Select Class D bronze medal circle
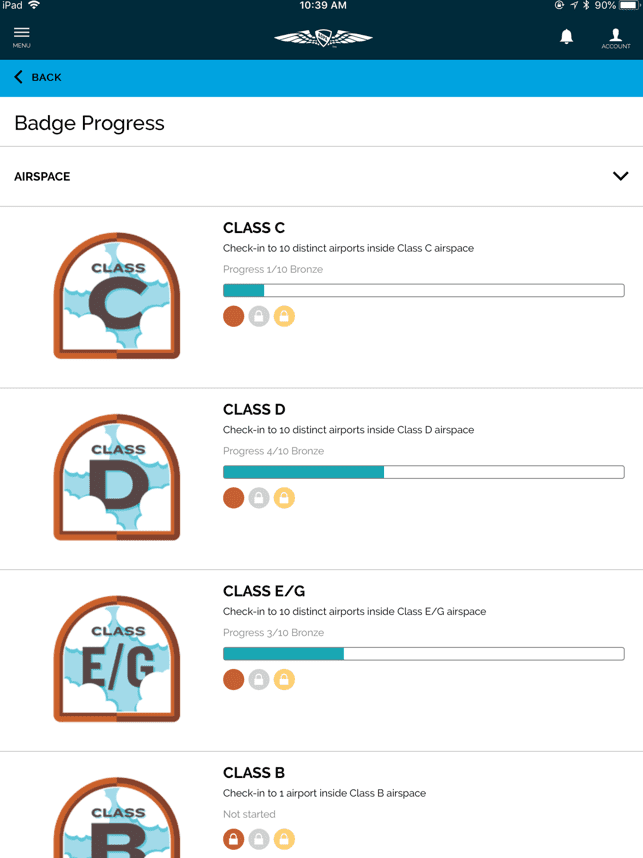643x858 pixels. (234, 498)
